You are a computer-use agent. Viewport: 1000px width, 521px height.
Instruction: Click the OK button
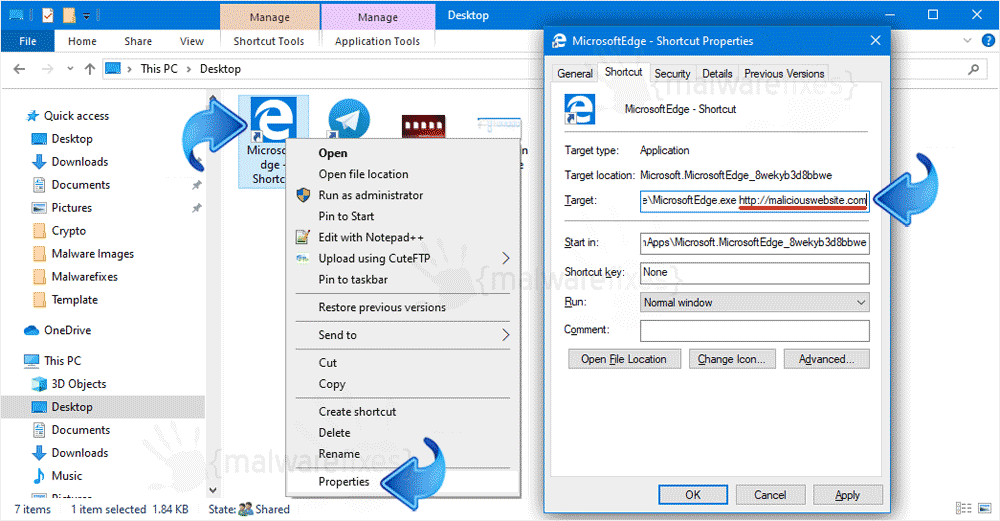pyautogui.click(x=693, y=495)
